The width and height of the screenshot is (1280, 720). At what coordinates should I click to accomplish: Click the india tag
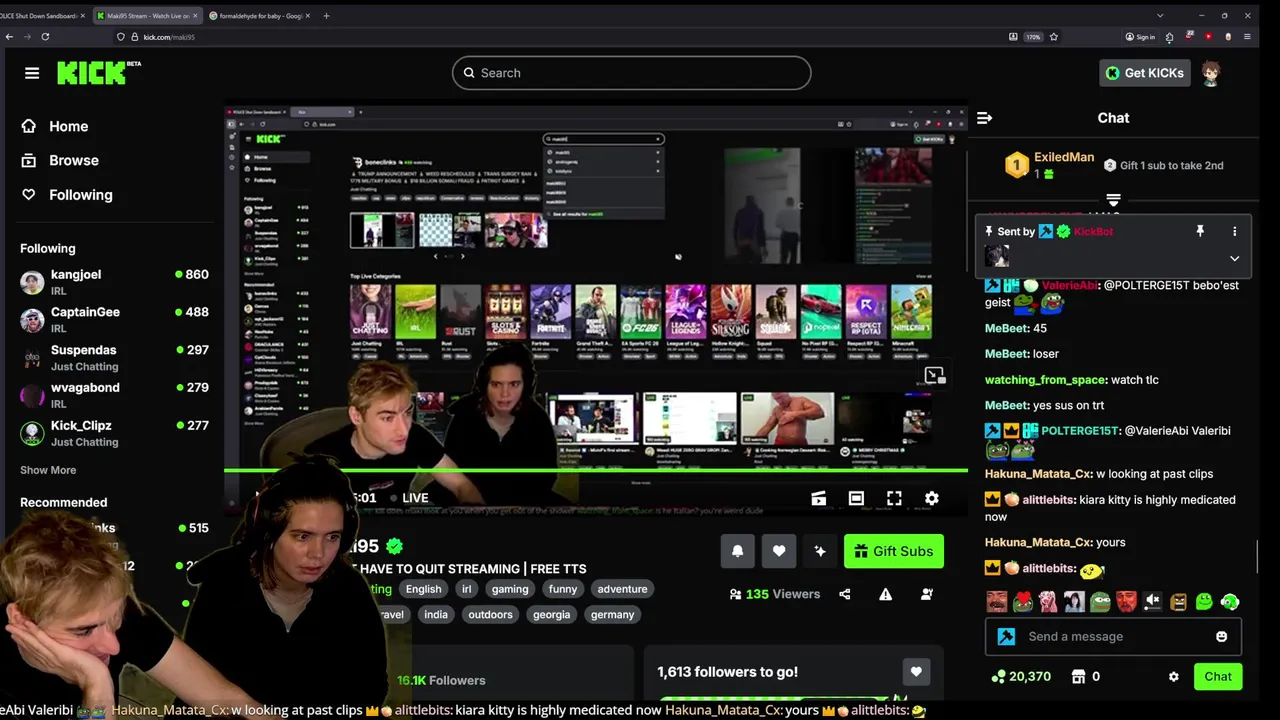point(436,615)
